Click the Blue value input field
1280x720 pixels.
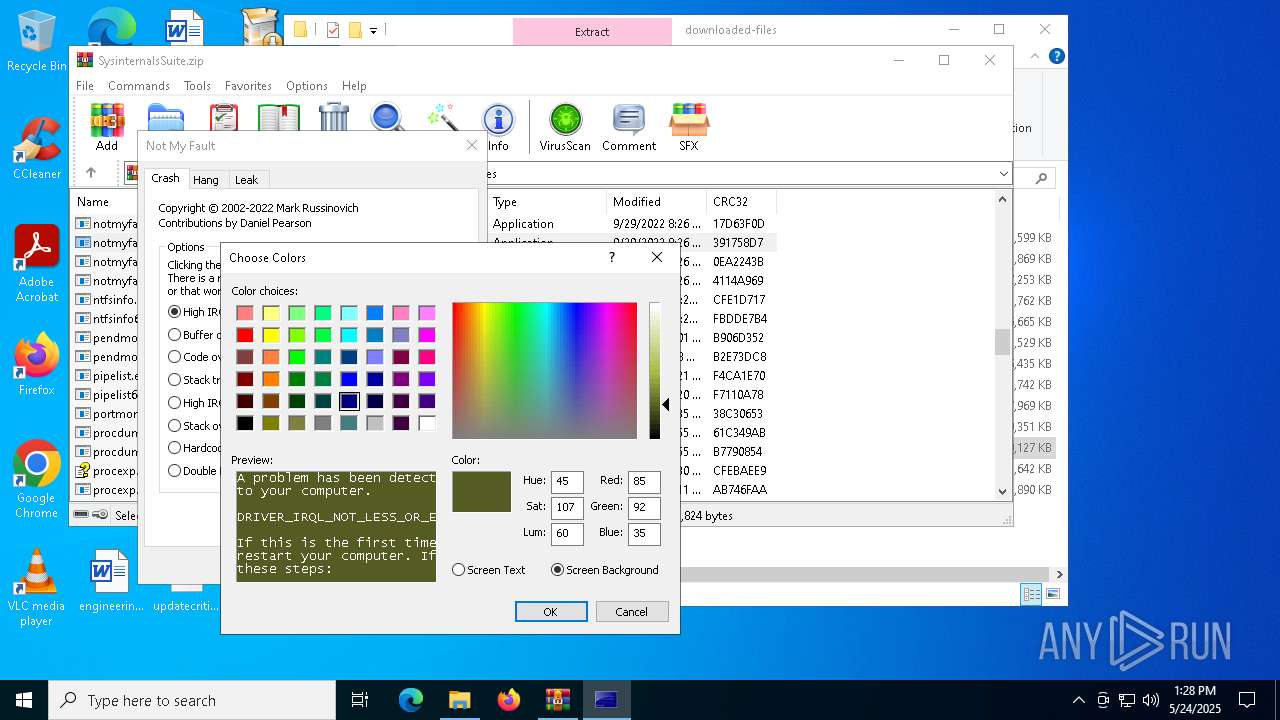(644, 533)
